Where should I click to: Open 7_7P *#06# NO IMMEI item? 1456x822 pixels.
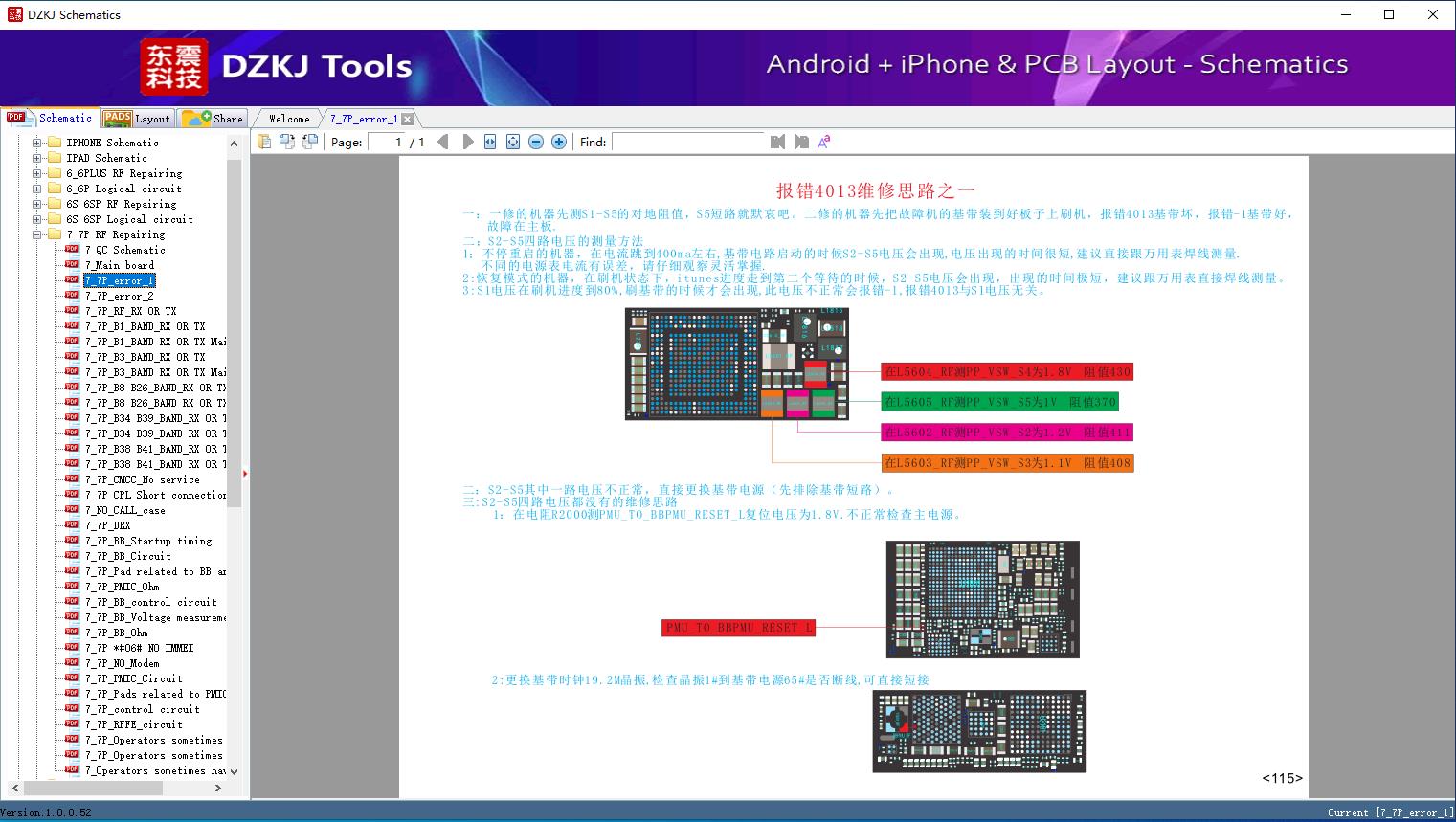(139, 648)
